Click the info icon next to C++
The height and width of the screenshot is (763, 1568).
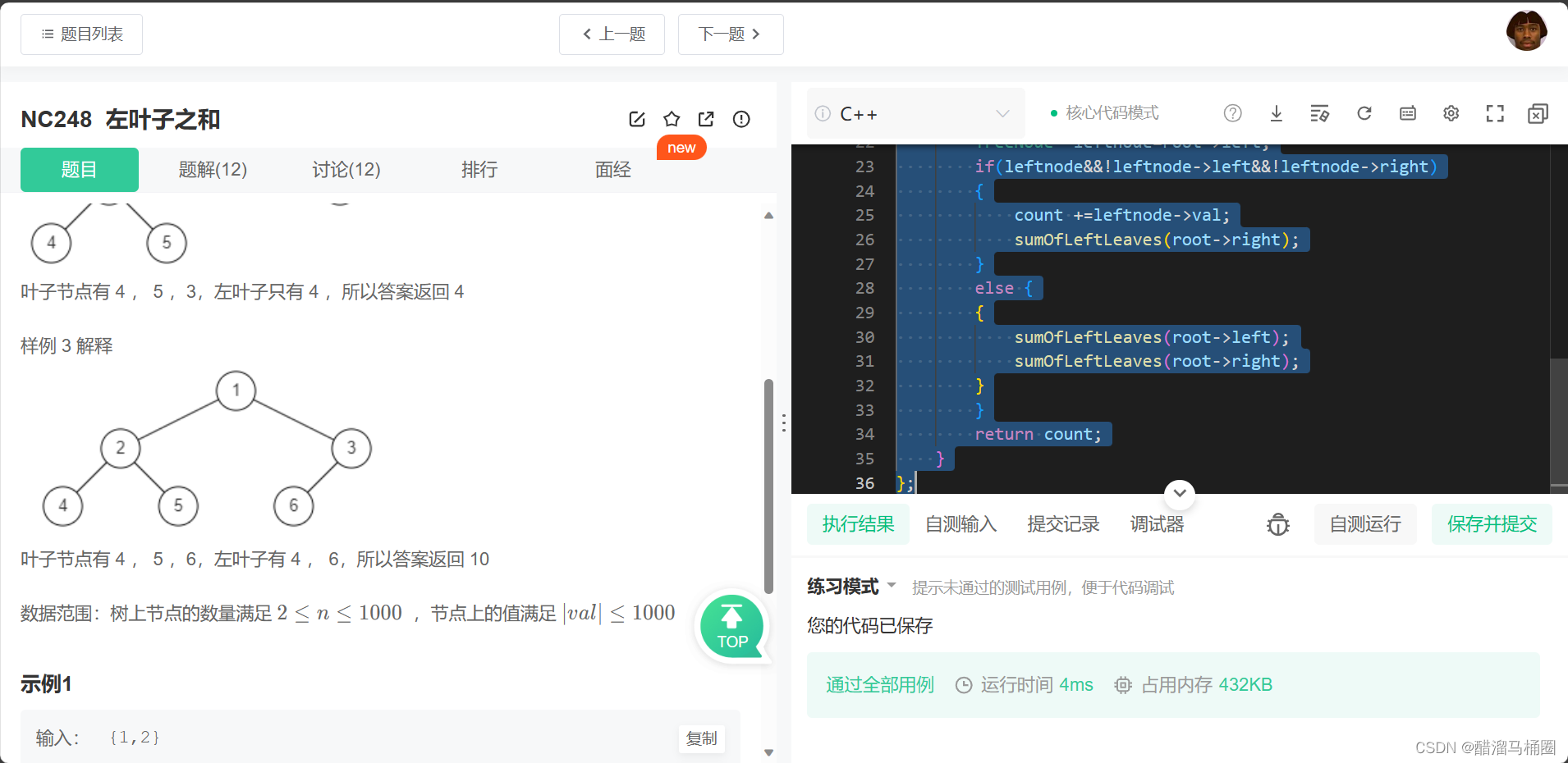pyautogui.click(x=823, y=114)
